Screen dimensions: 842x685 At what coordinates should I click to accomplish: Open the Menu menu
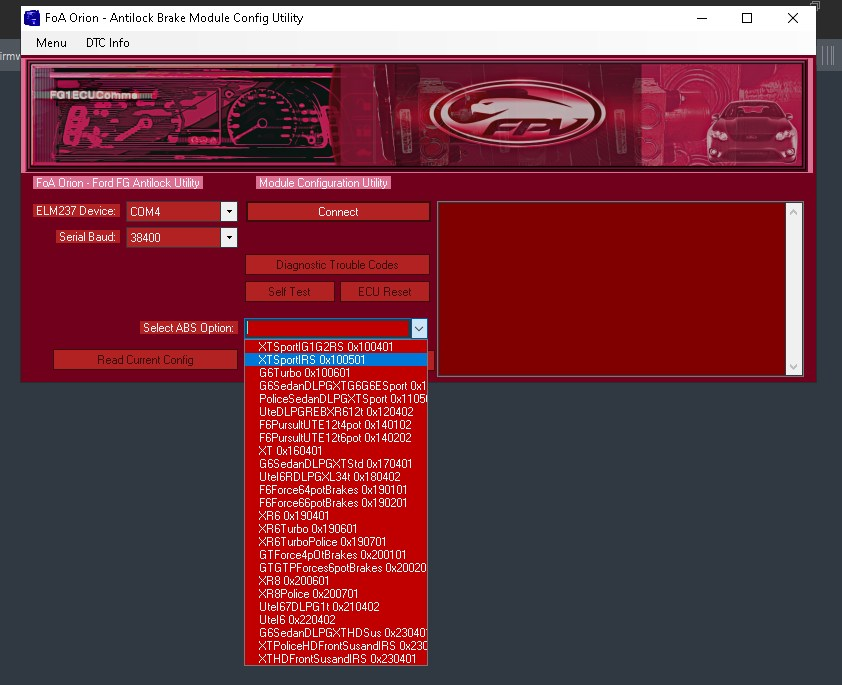[50, 43]
